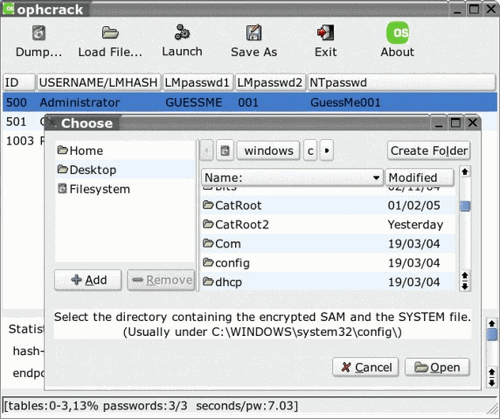Click the dhcp folder icon

point(208,282)
